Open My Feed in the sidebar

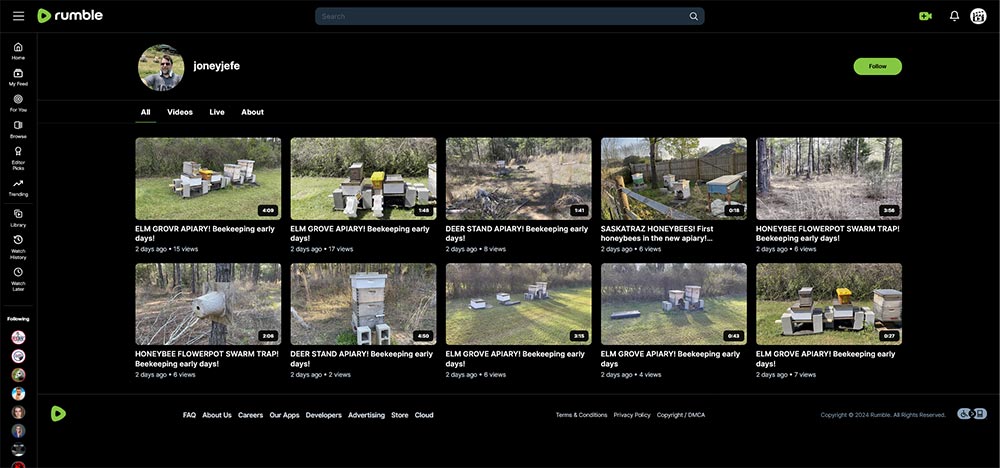[18, 77]
